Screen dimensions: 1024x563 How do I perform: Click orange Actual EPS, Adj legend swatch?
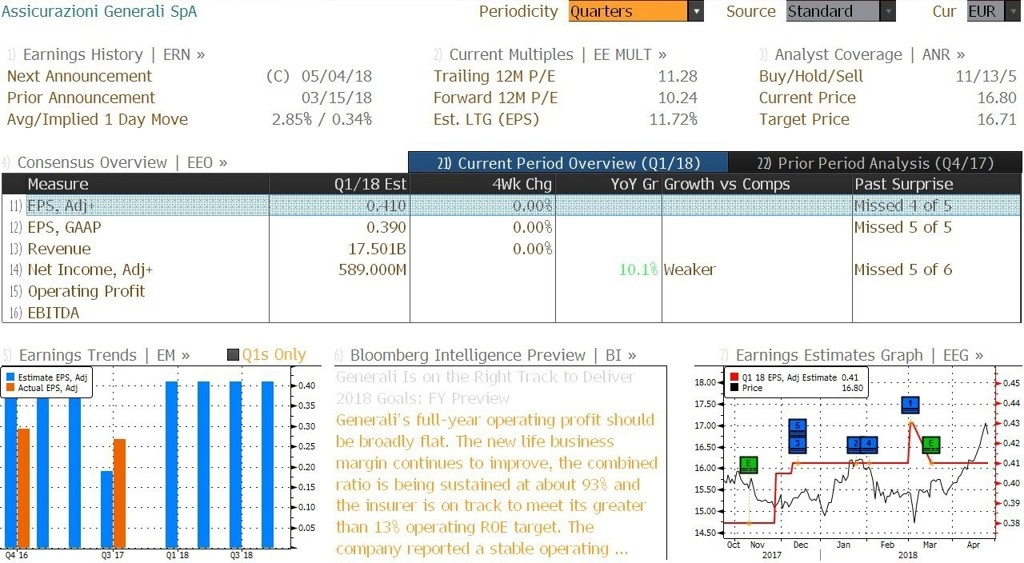[x=10, y=388]
